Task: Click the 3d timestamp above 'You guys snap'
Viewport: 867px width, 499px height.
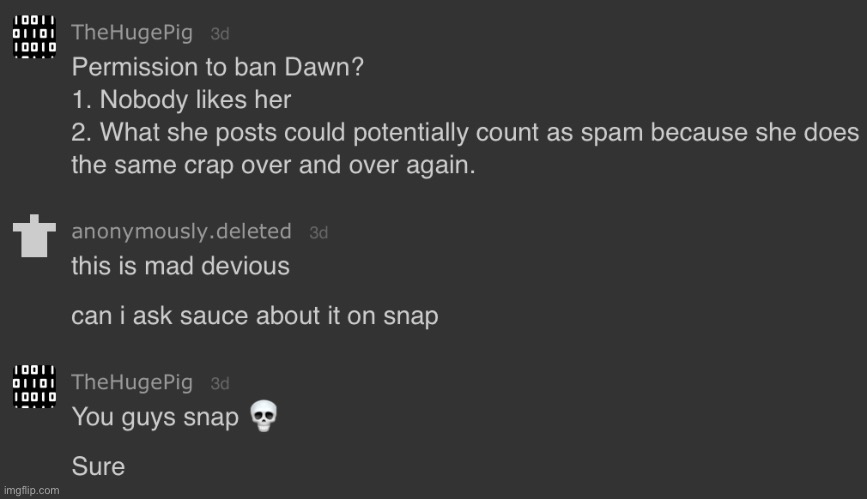Action: point(220,384)
